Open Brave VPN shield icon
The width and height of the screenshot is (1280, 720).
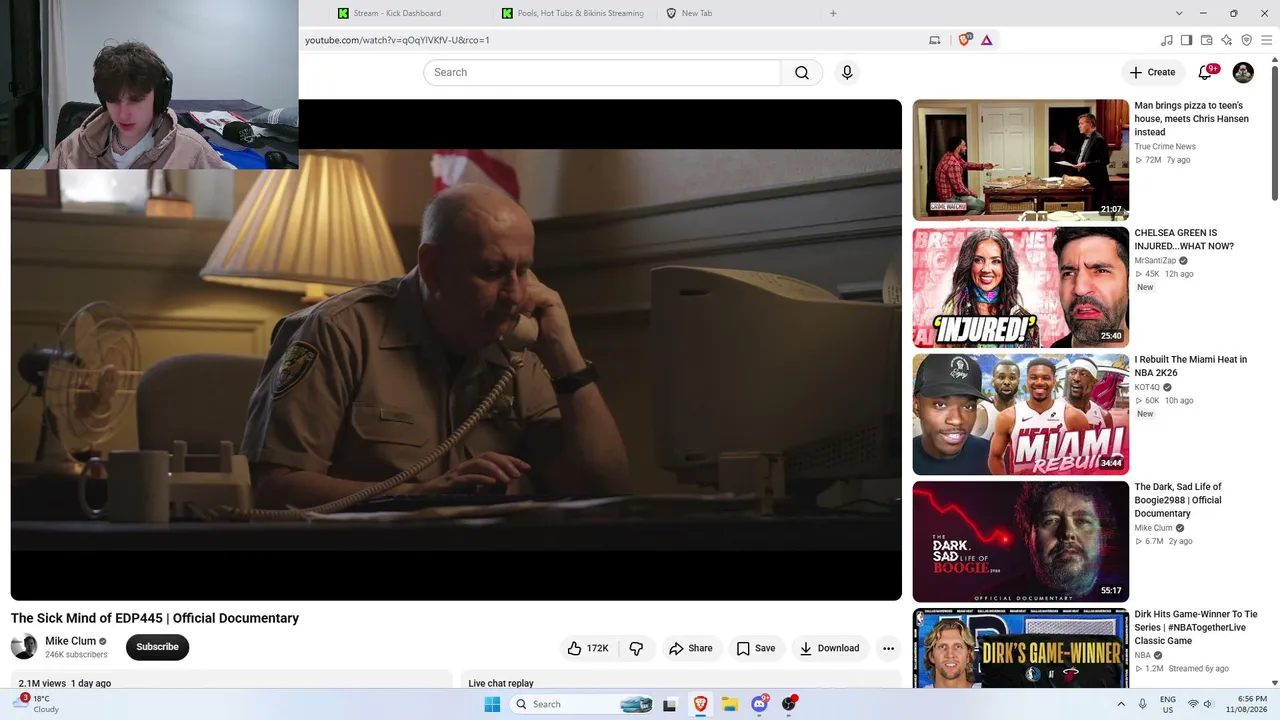tap(1246, 40)
